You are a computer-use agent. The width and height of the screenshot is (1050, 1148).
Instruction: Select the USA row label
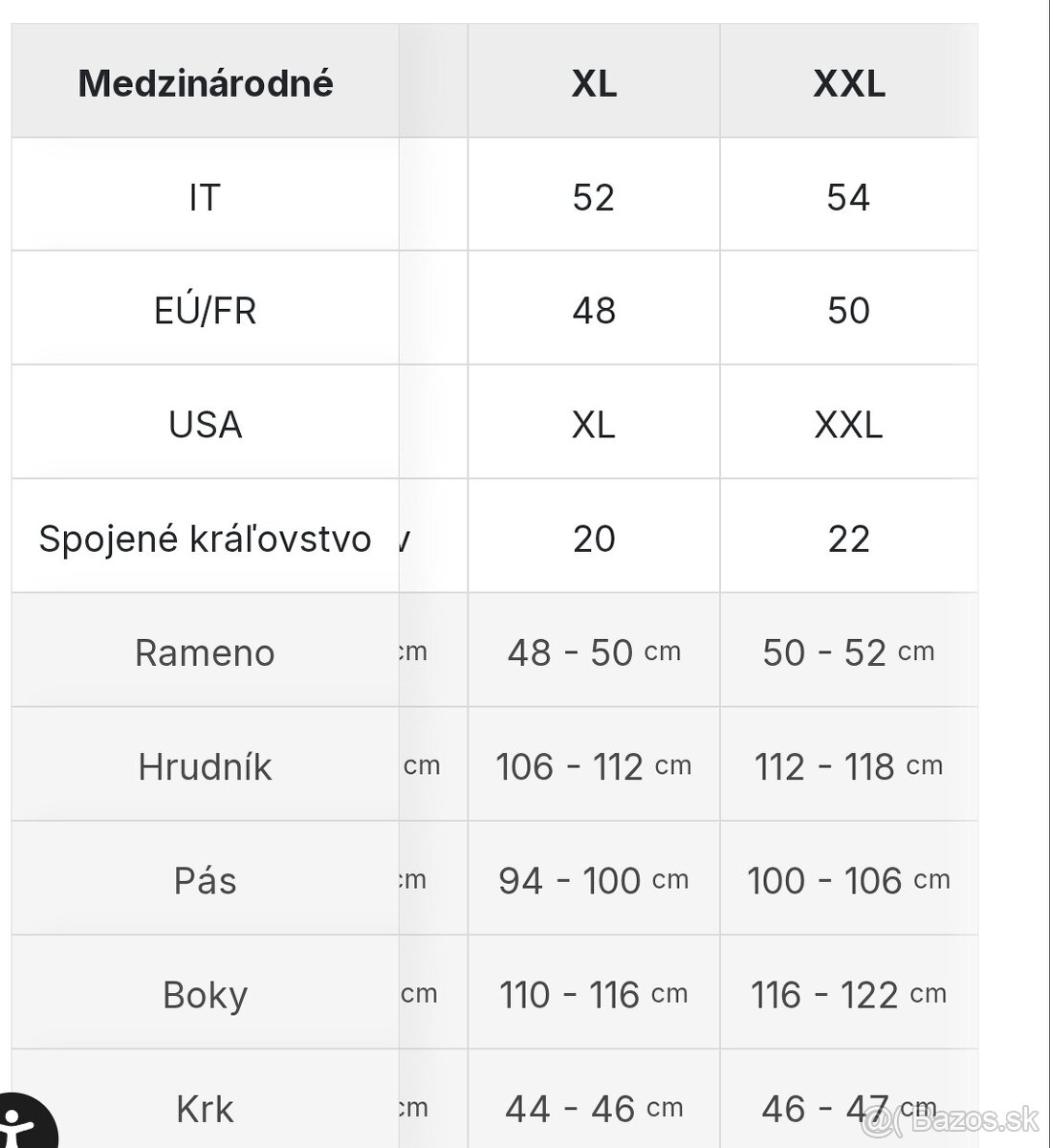(205, 424)
